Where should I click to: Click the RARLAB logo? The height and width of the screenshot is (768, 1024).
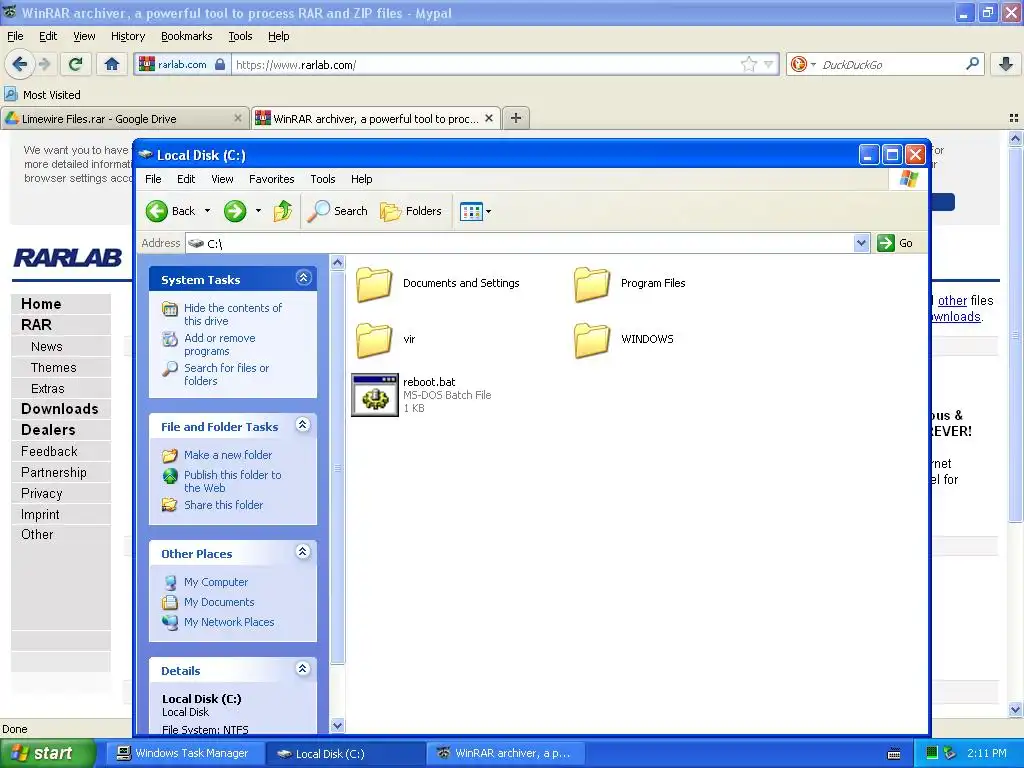tap(68, 258)
